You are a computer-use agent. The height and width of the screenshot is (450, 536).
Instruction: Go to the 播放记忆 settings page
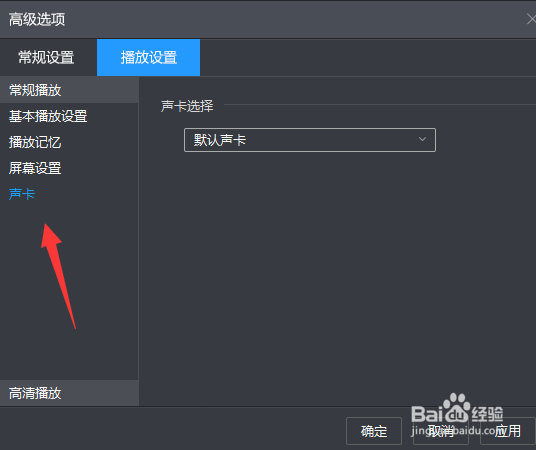click(35, 142)
